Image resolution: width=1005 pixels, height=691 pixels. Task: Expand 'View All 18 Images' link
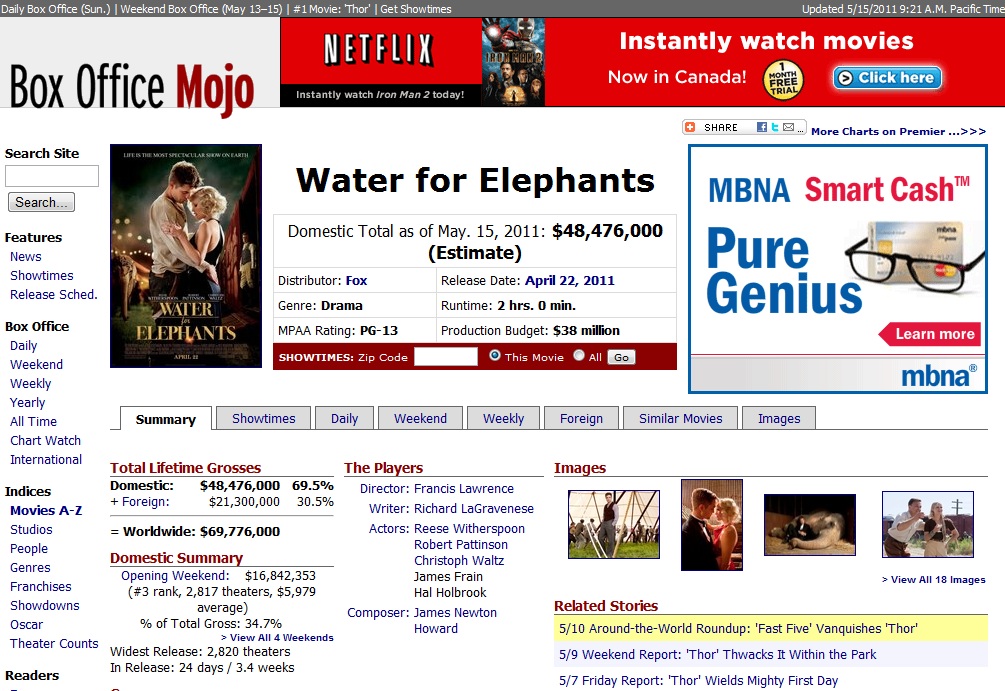(x=933, y=580)
